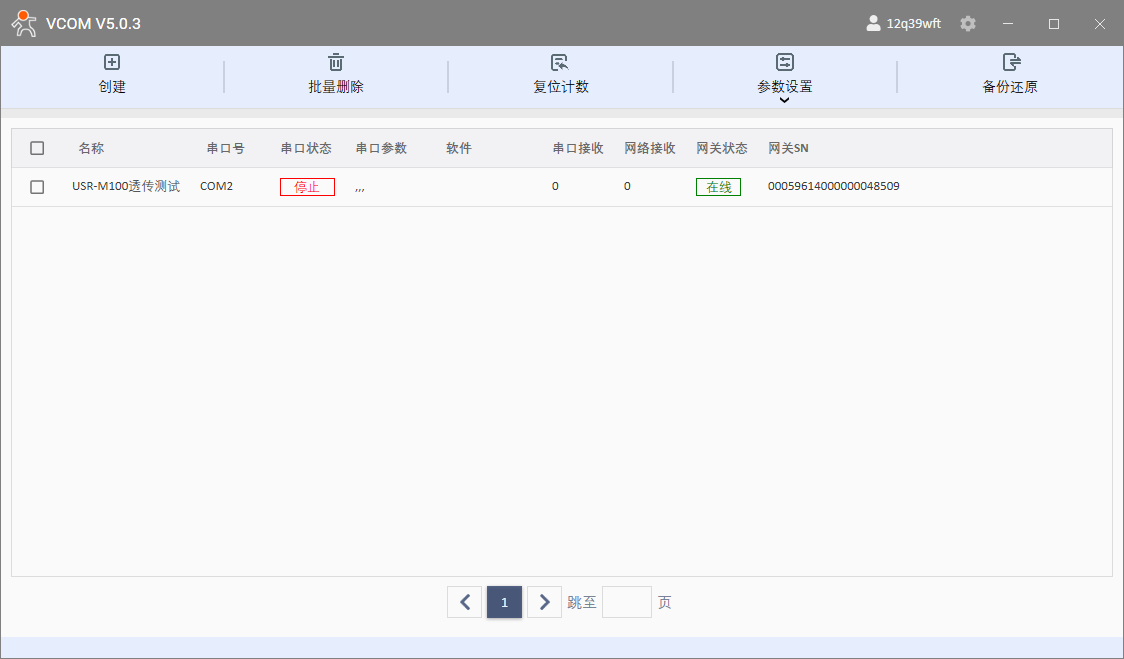The image size is (1124, 659).
Task: Toggle the select-all checkbox in table header
Action: click(37, 148)
